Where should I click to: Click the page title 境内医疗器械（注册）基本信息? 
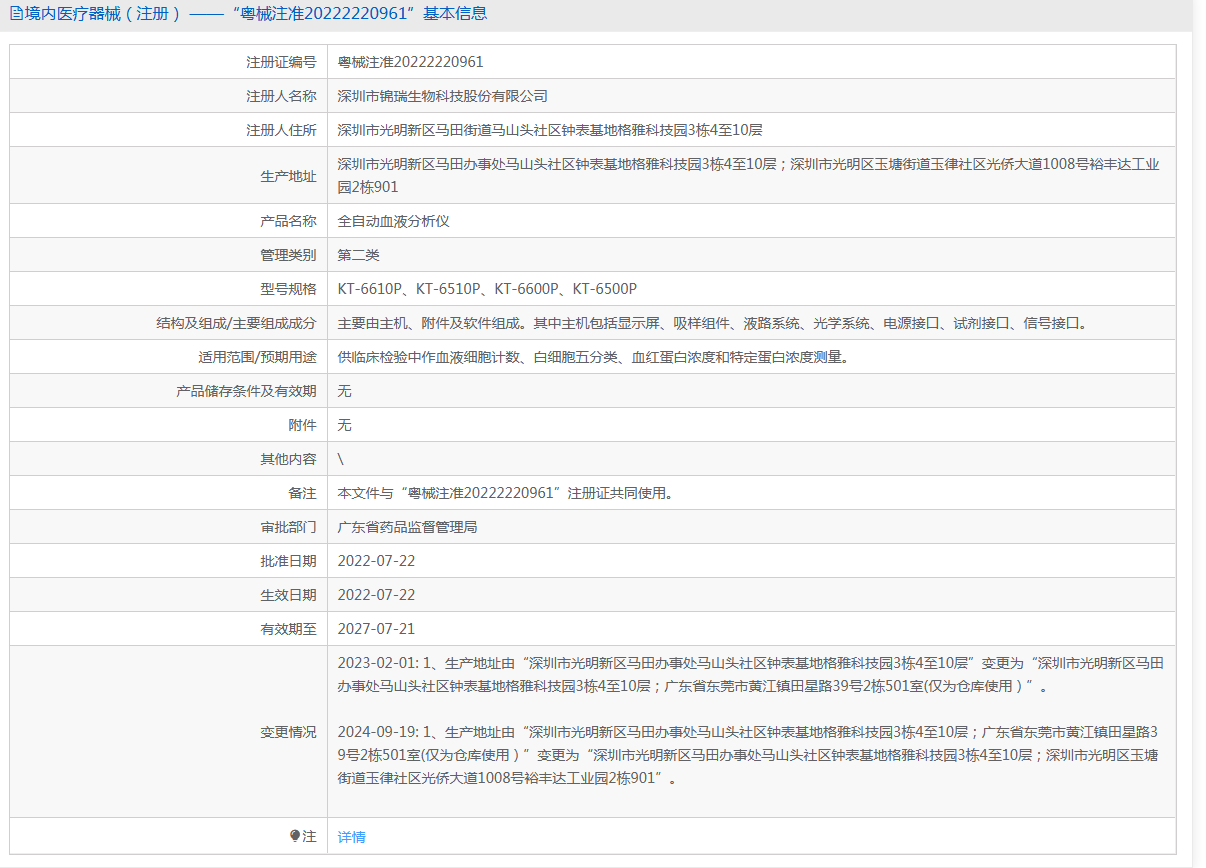[x=256, y=14]
